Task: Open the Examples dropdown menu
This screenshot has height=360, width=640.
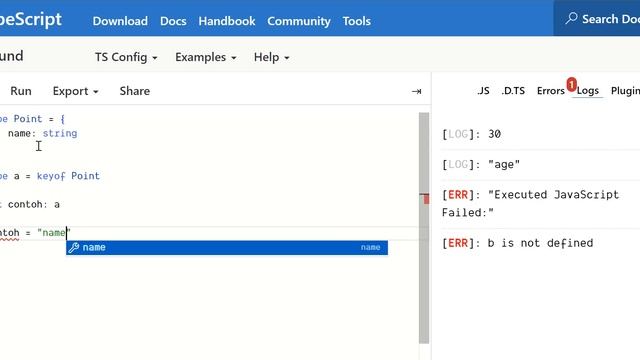Action: [x=205, y=57]
